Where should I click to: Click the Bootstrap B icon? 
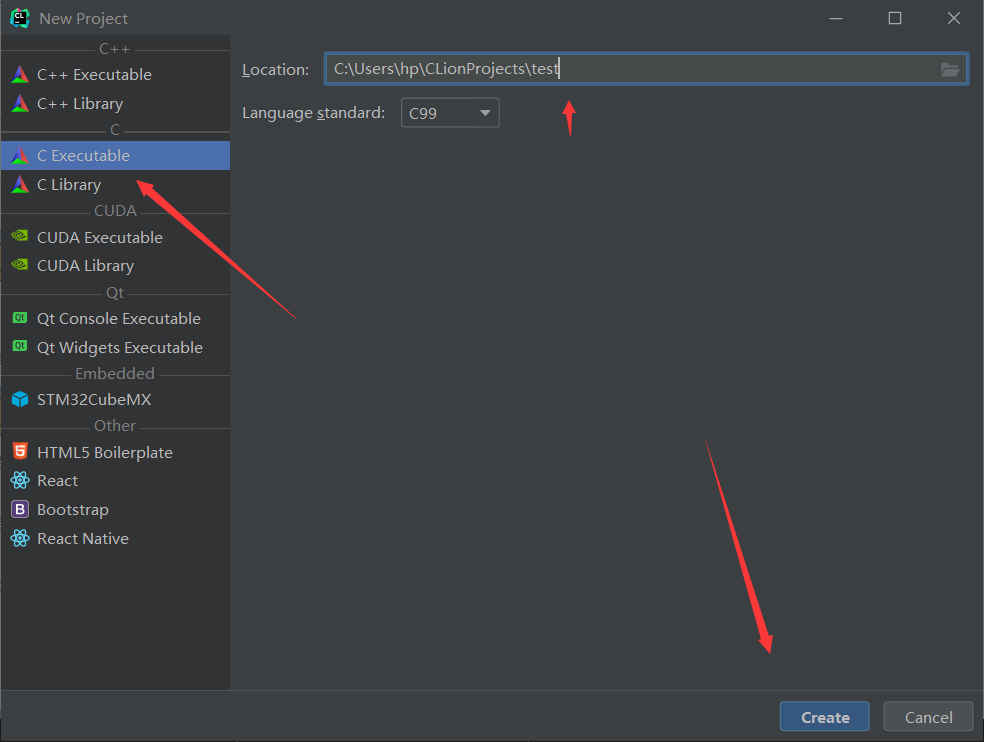click(x=20, y=509)
